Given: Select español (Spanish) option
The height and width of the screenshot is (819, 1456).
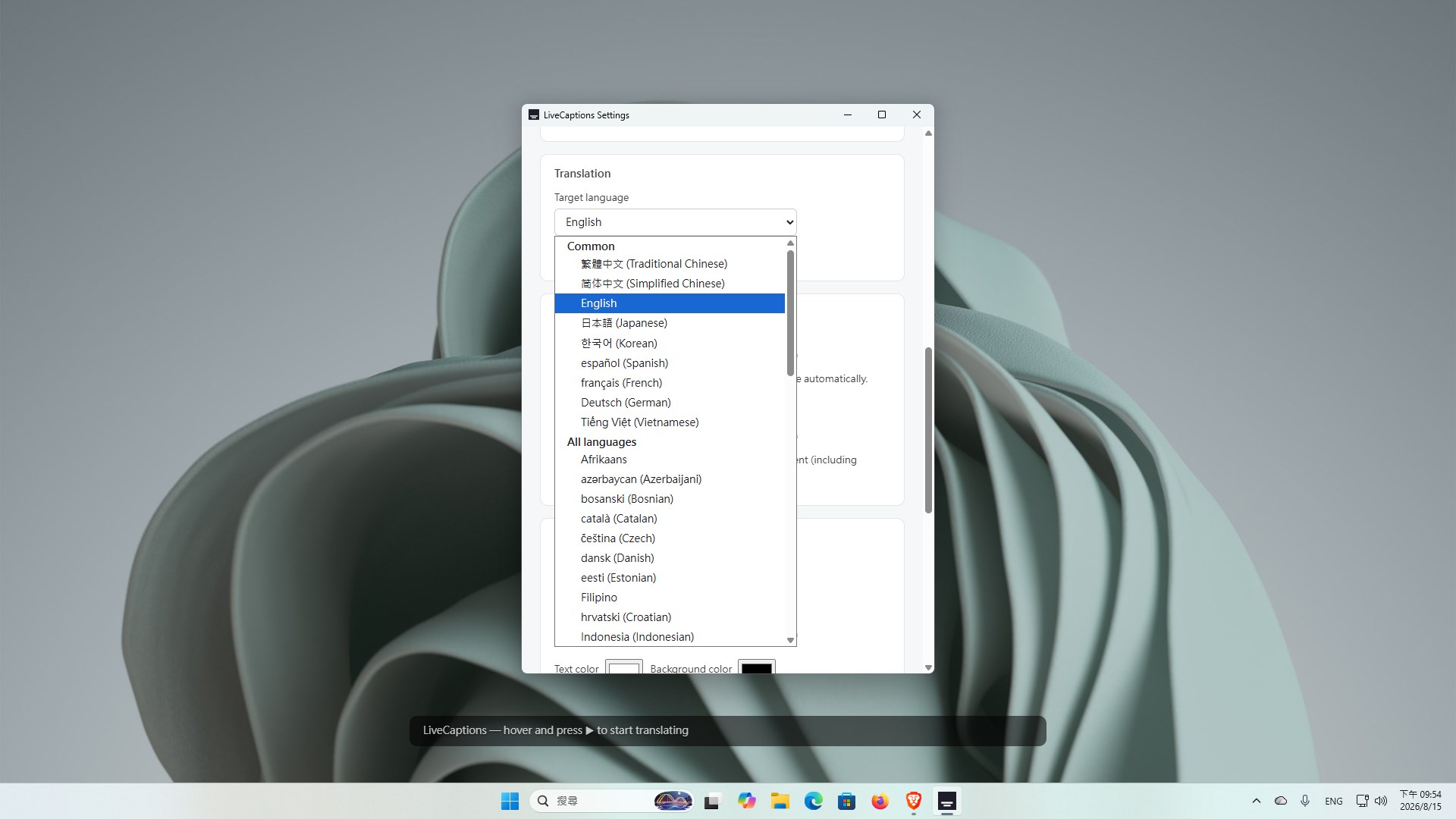Looking at the screenshot, I should (x=670, y=363).
